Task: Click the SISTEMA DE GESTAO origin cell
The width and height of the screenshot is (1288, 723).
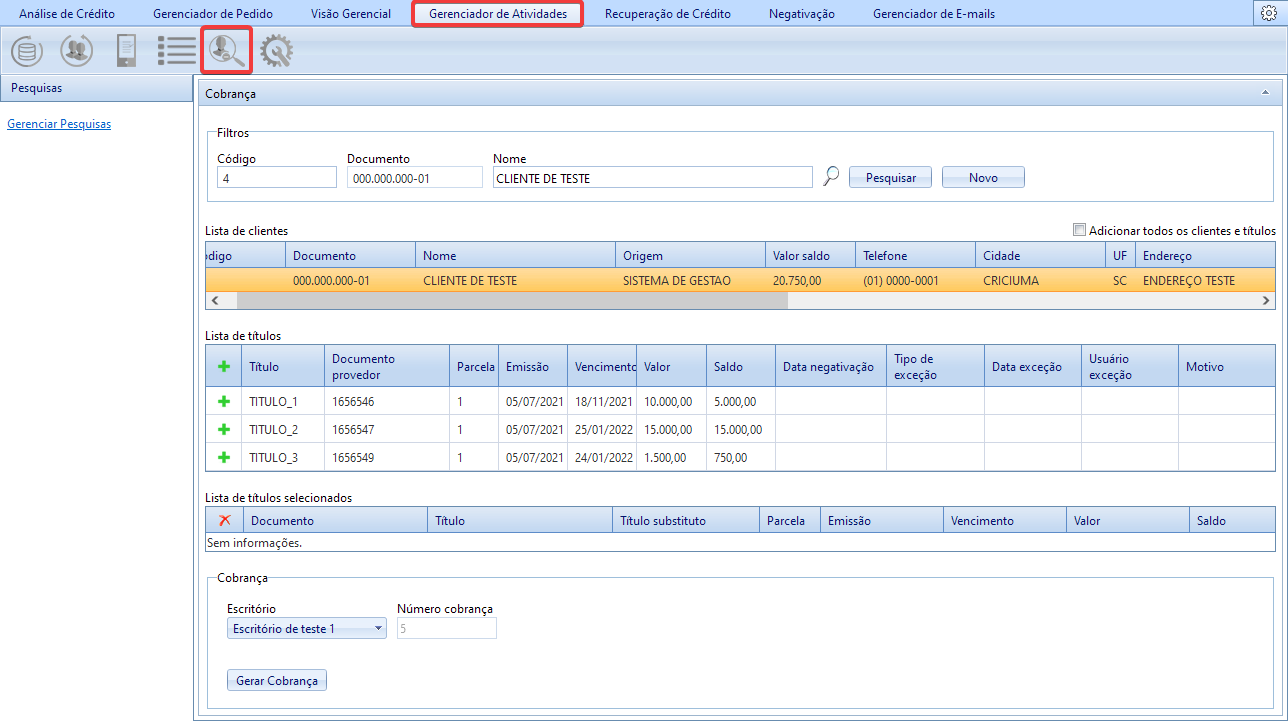Action: 677,281
